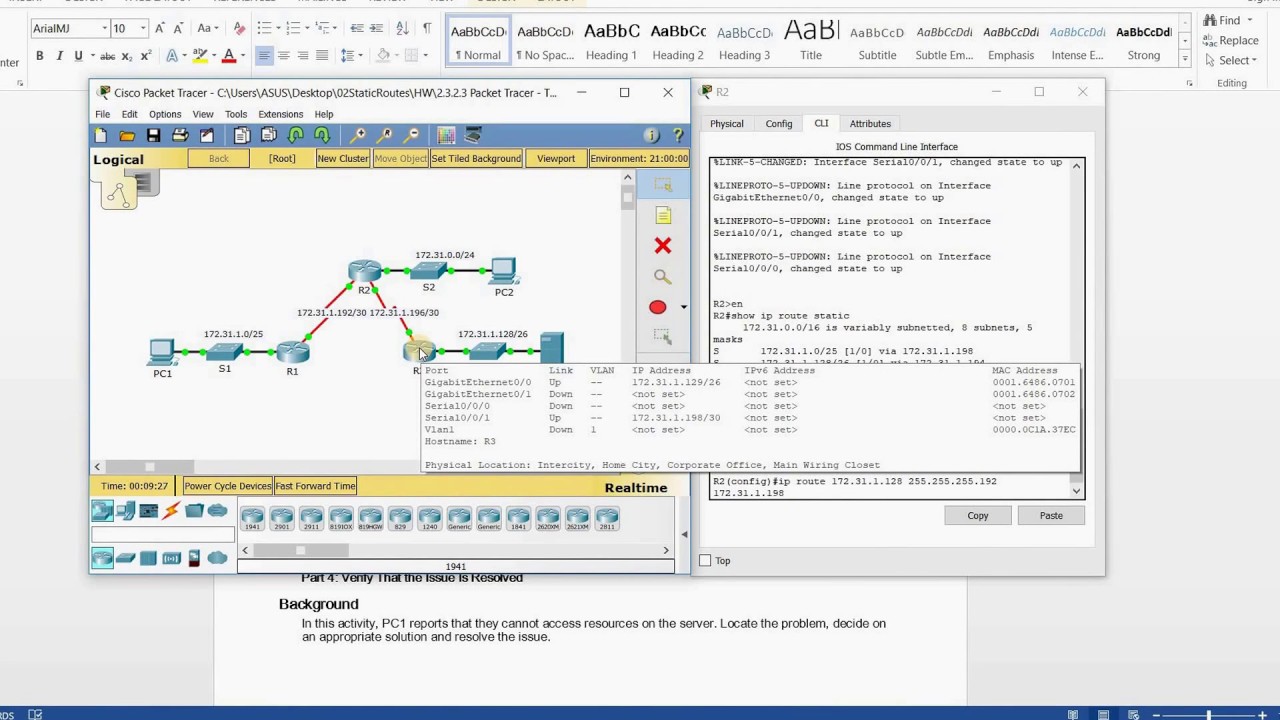This screenshot has height=720, width=1280.
Task: Toggle Strikethrough in Word ribbon
Action: (108, 56)
